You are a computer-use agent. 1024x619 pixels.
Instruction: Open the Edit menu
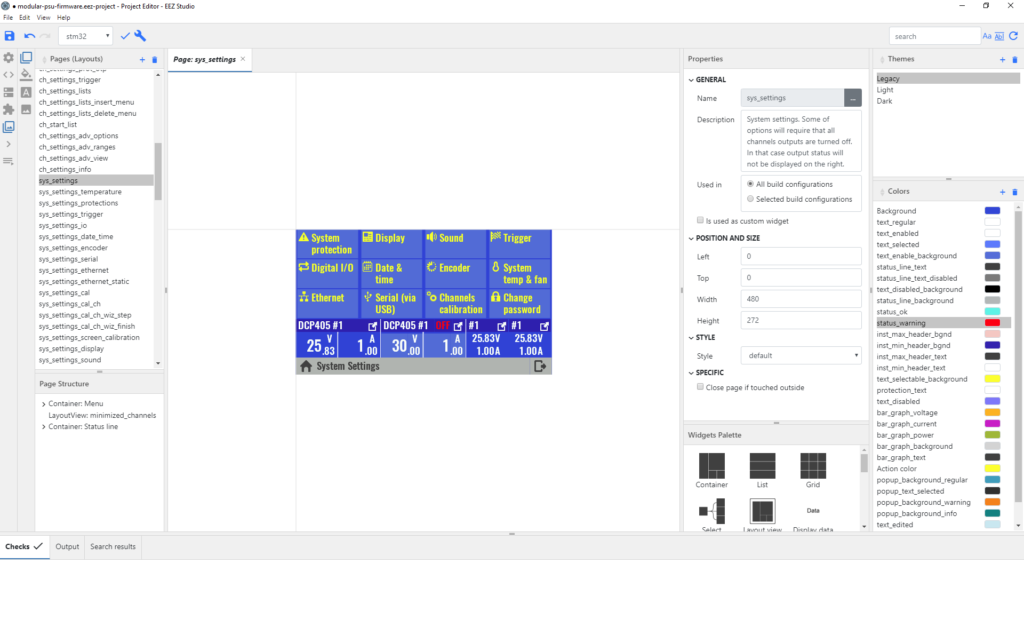tap(24, 18)
